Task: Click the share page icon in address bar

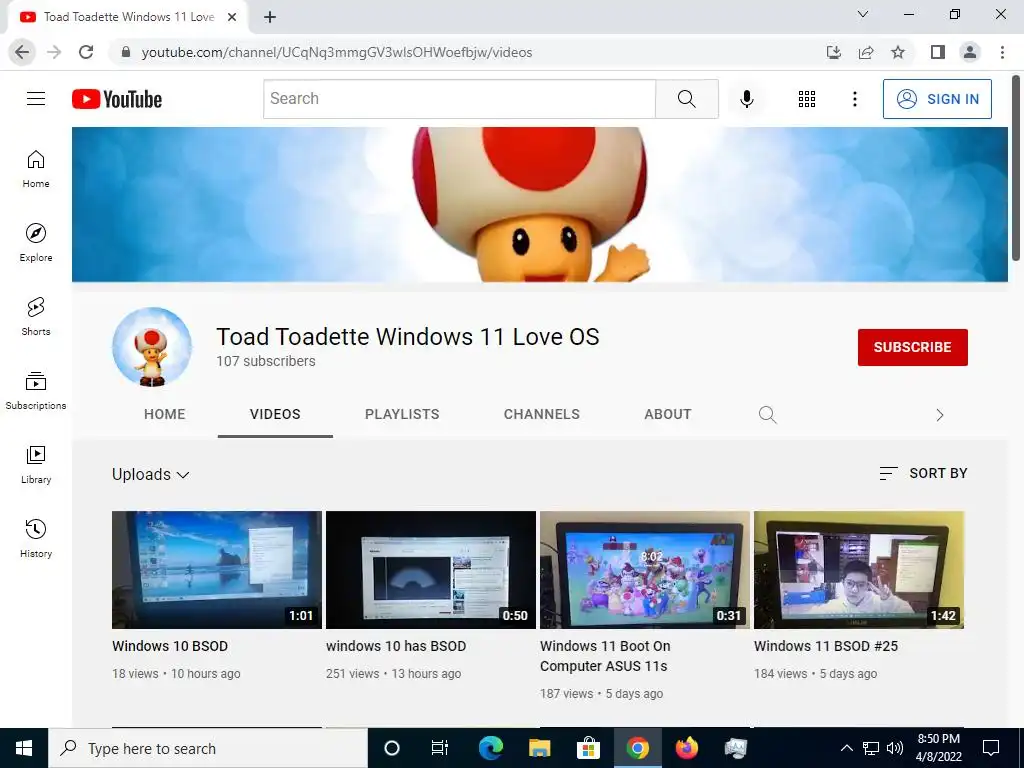Action: (x=866, y=52)
